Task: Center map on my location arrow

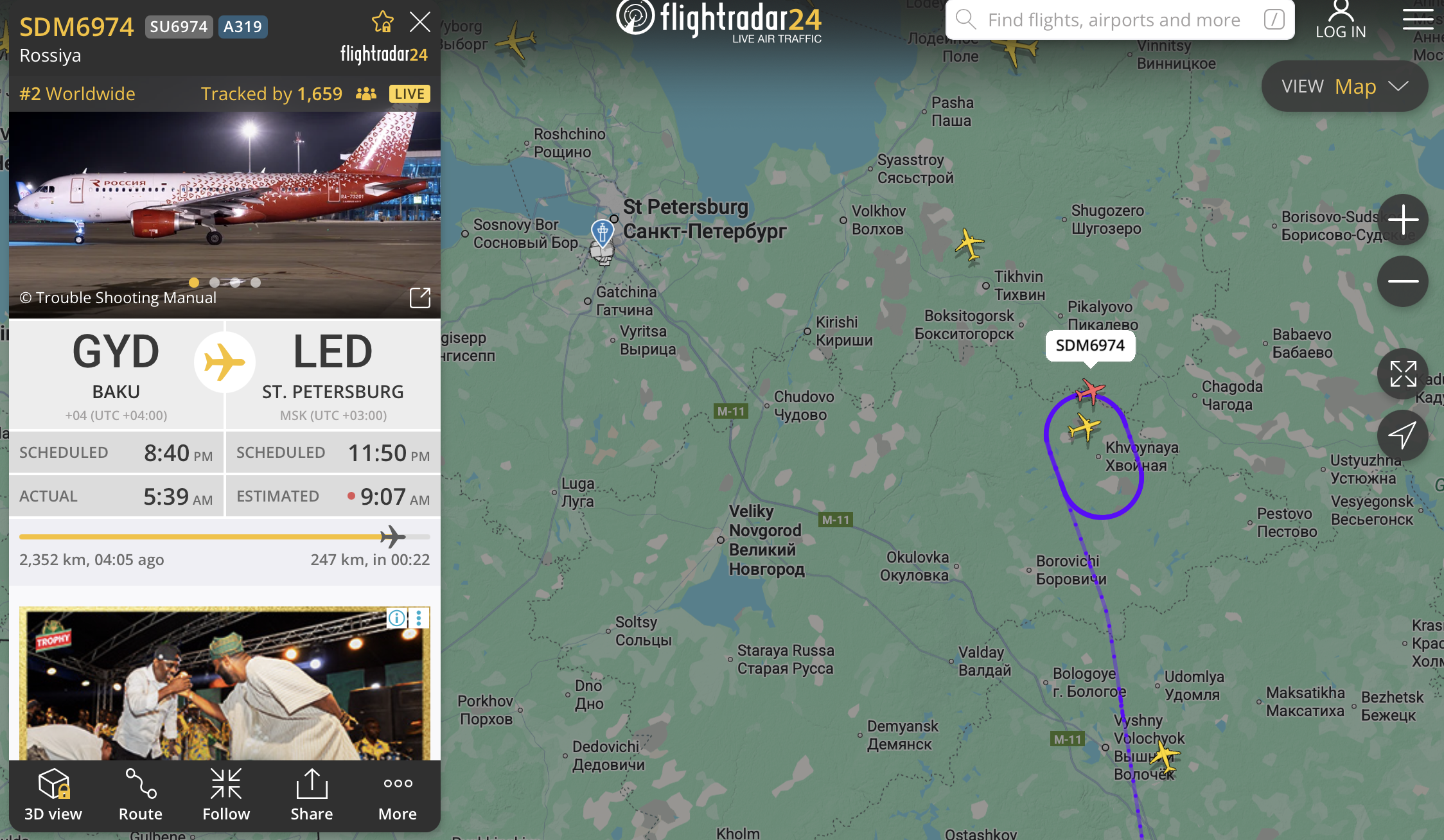Action: coord(1403,435)
